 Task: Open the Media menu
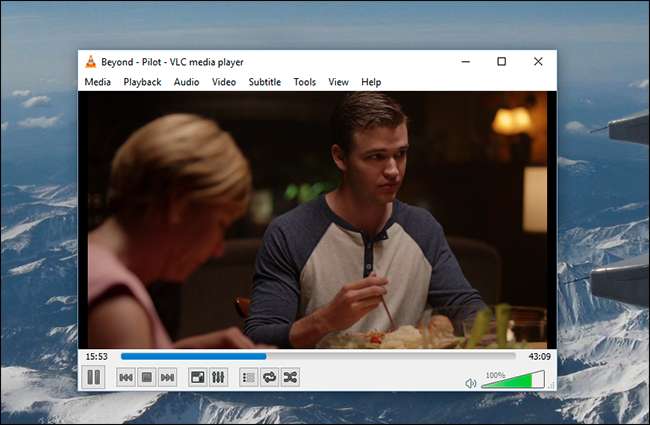pos(97,82)
